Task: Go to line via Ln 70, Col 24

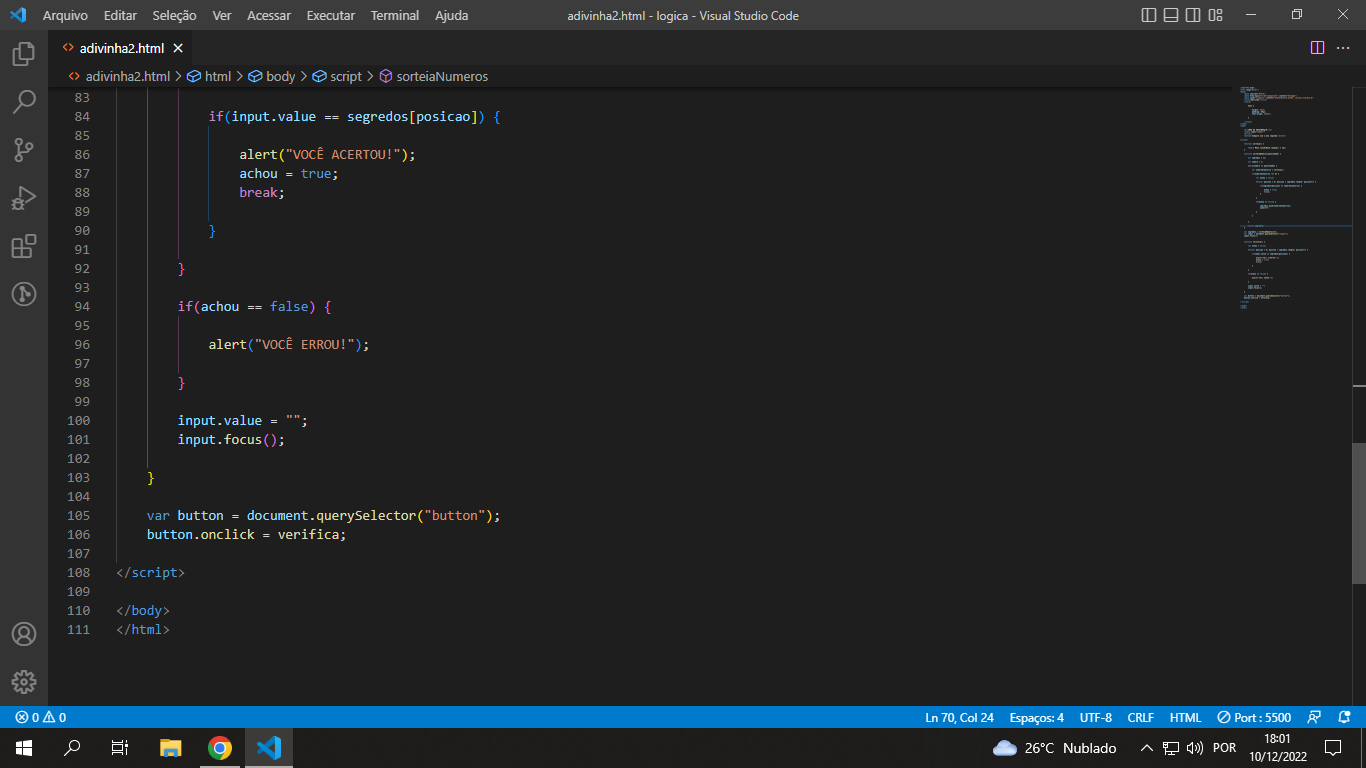Action: click(x=959, y=718)
